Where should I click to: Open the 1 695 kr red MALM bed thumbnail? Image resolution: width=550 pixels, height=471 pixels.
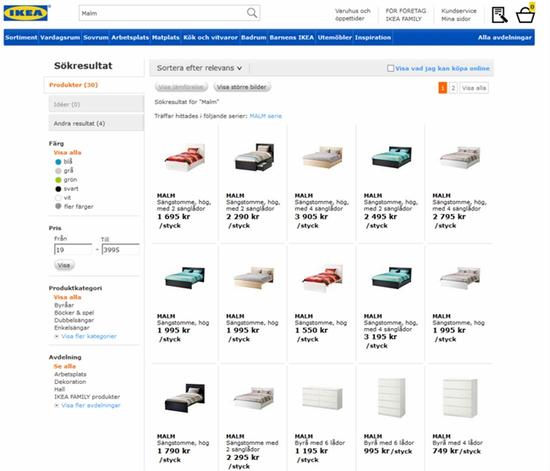(185, 157)
